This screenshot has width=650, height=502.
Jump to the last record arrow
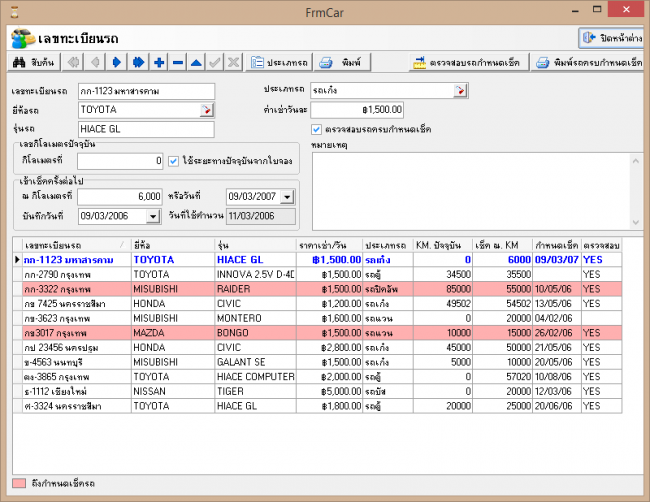point(138,62)
